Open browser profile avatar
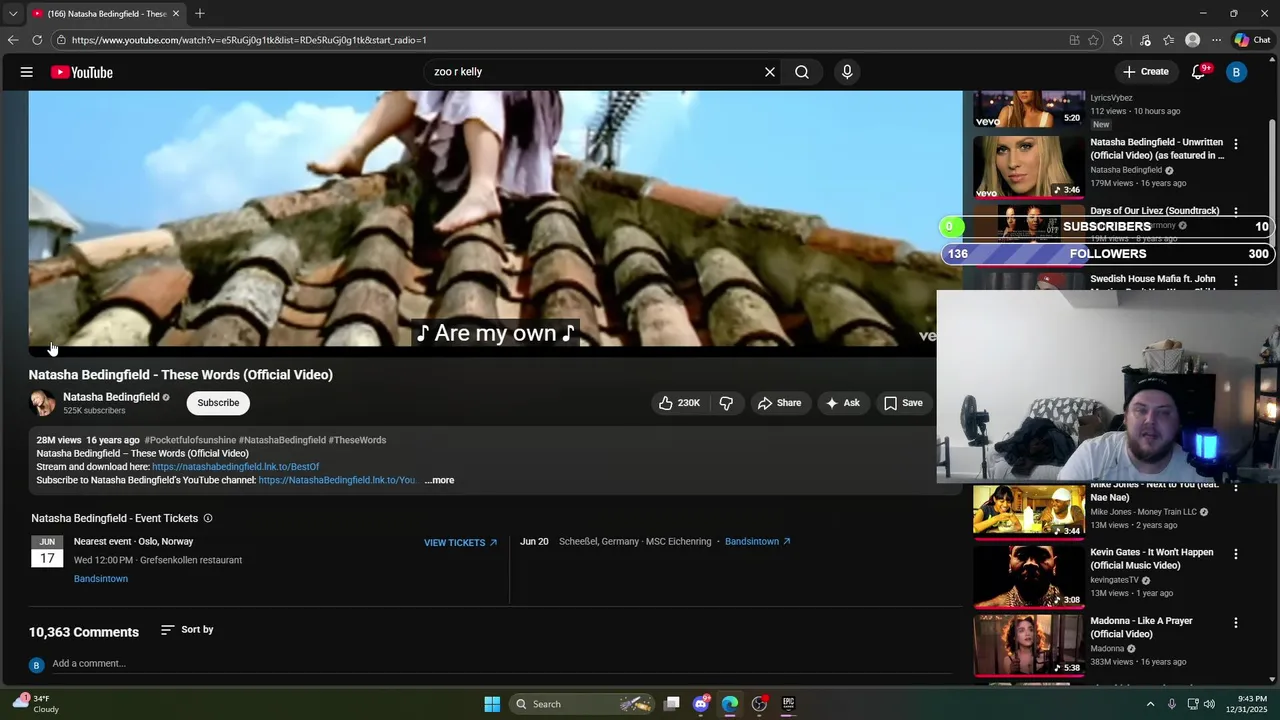The height and width of the screenshot is (720, 1280). click(x=1192, y=40)
